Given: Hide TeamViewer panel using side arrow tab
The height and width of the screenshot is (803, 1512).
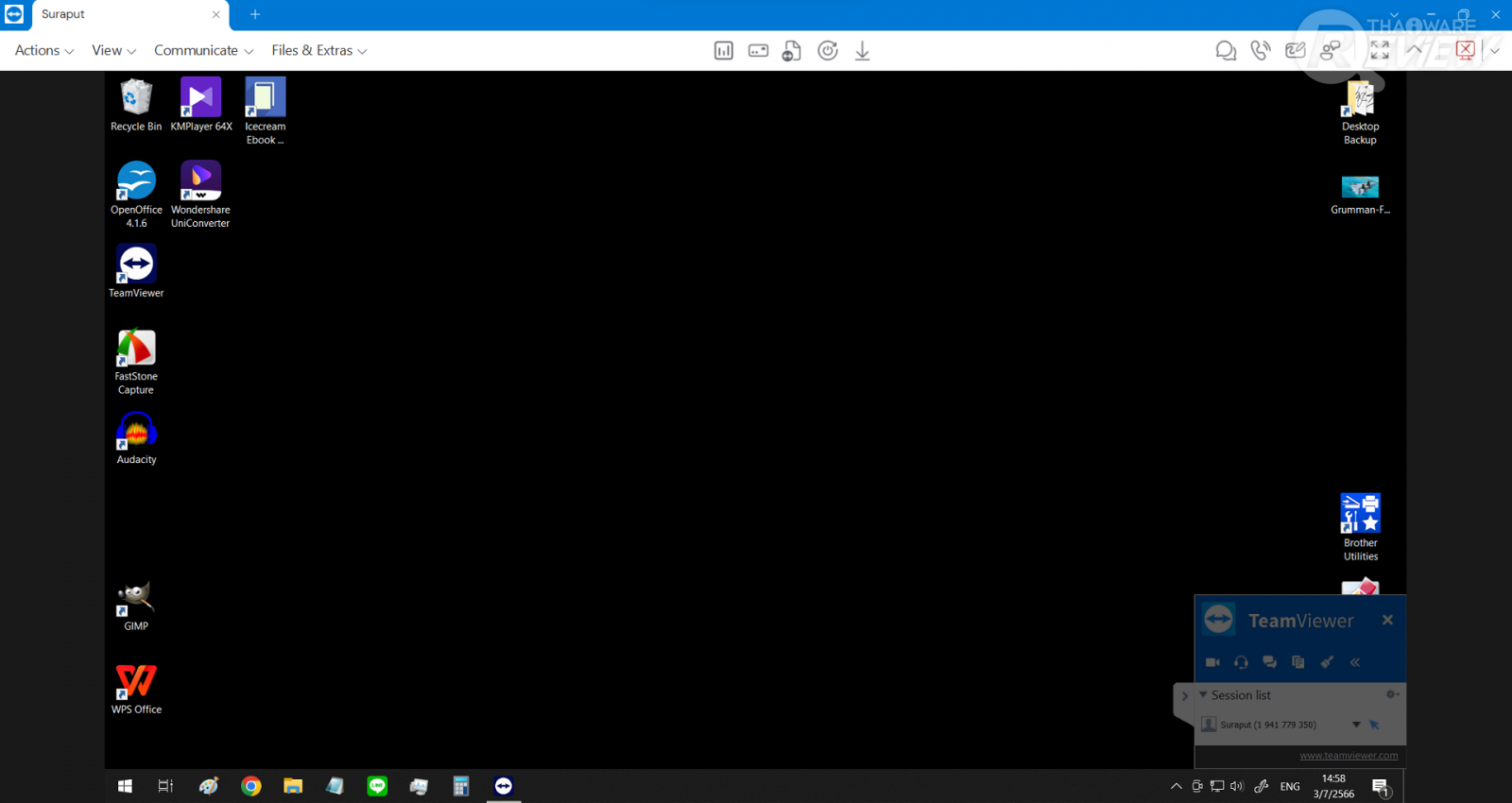Looking at the screenshot, I should (x=1184, y=696).
